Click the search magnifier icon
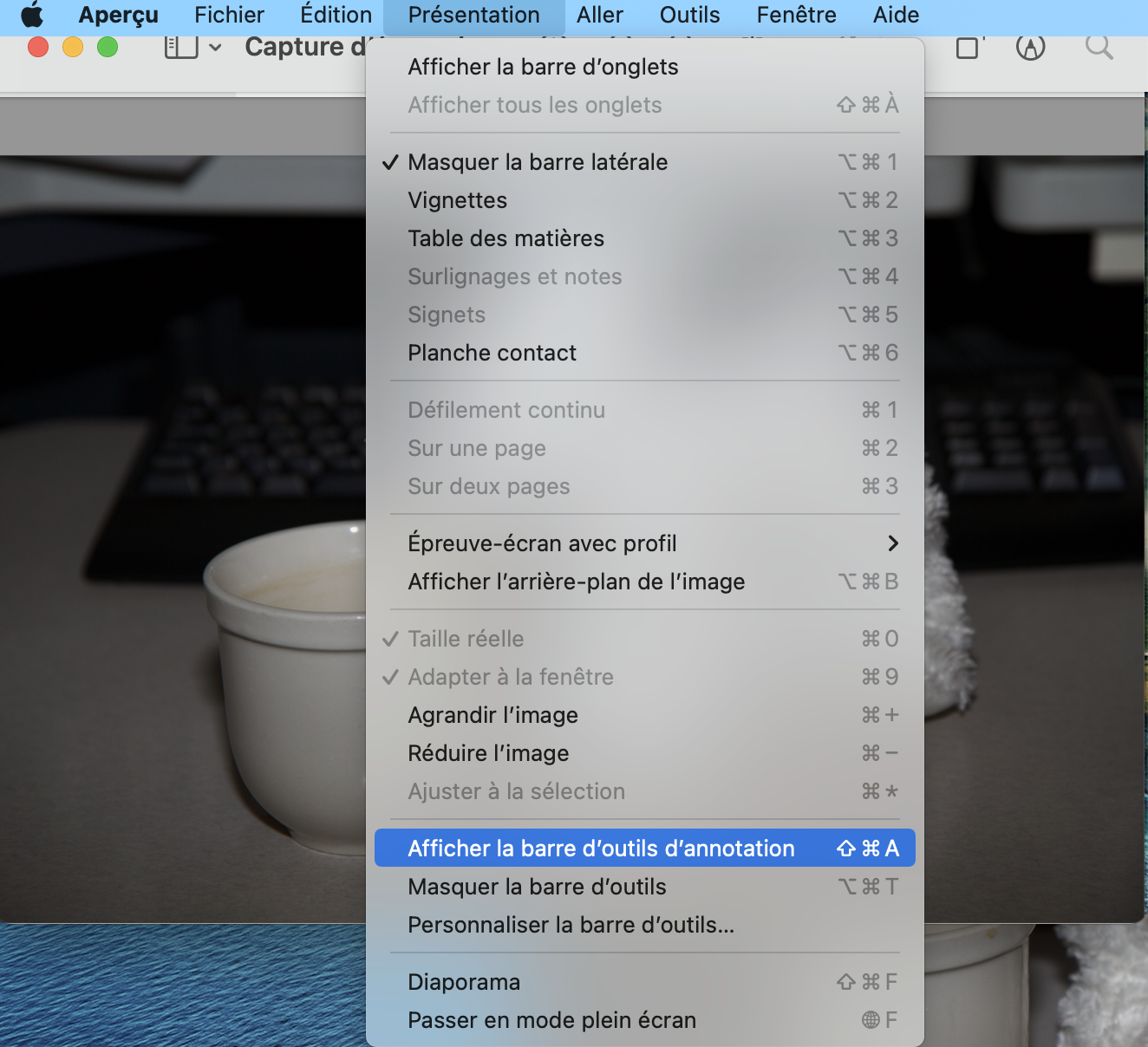Viewport: 1148px width, 1047px height. click(1099, 47)
